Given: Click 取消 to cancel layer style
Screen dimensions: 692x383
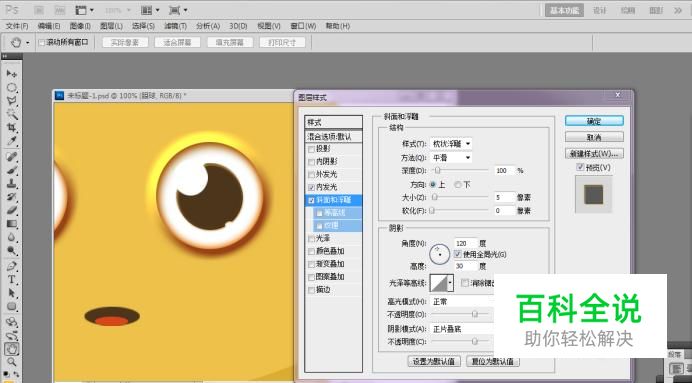Looking at the screenshot, I should 594,137.
